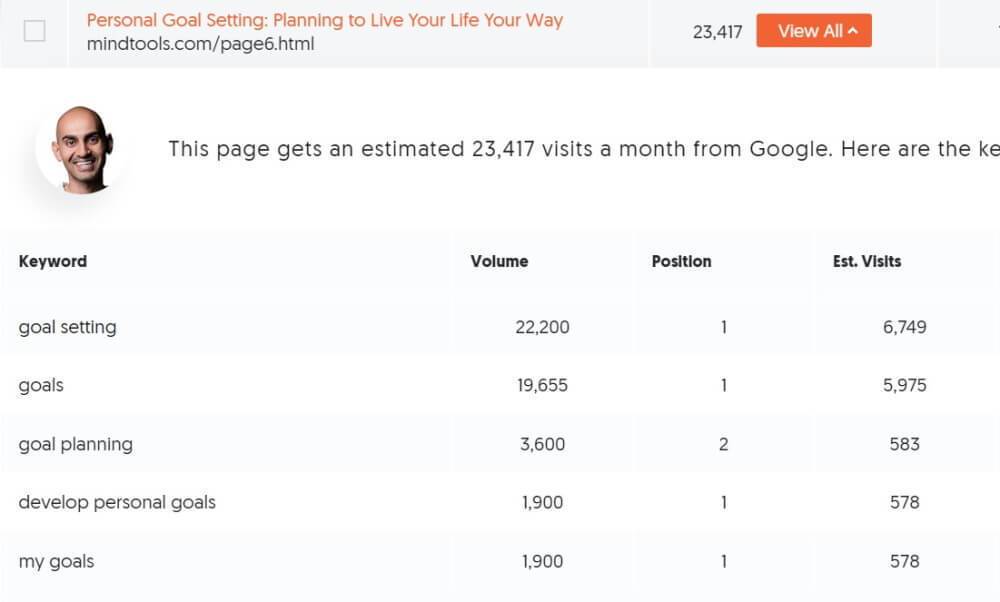
Task: Collapse keywords with the View All button
Action: point(813,31)
